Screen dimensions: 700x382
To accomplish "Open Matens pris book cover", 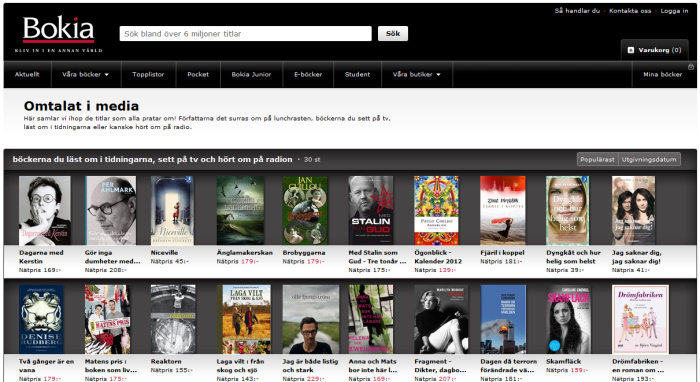I will pyautogui.click(x=108, y=319).
